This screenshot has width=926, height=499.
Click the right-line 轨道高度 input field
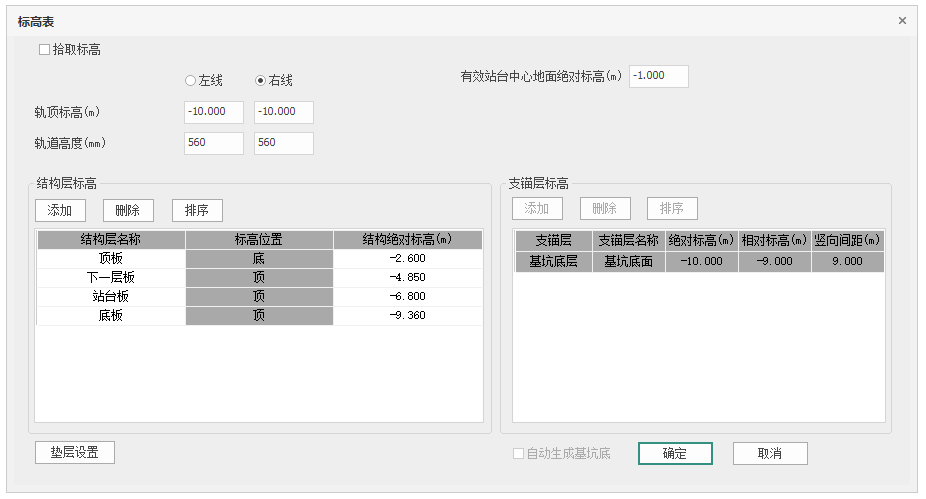284,143
